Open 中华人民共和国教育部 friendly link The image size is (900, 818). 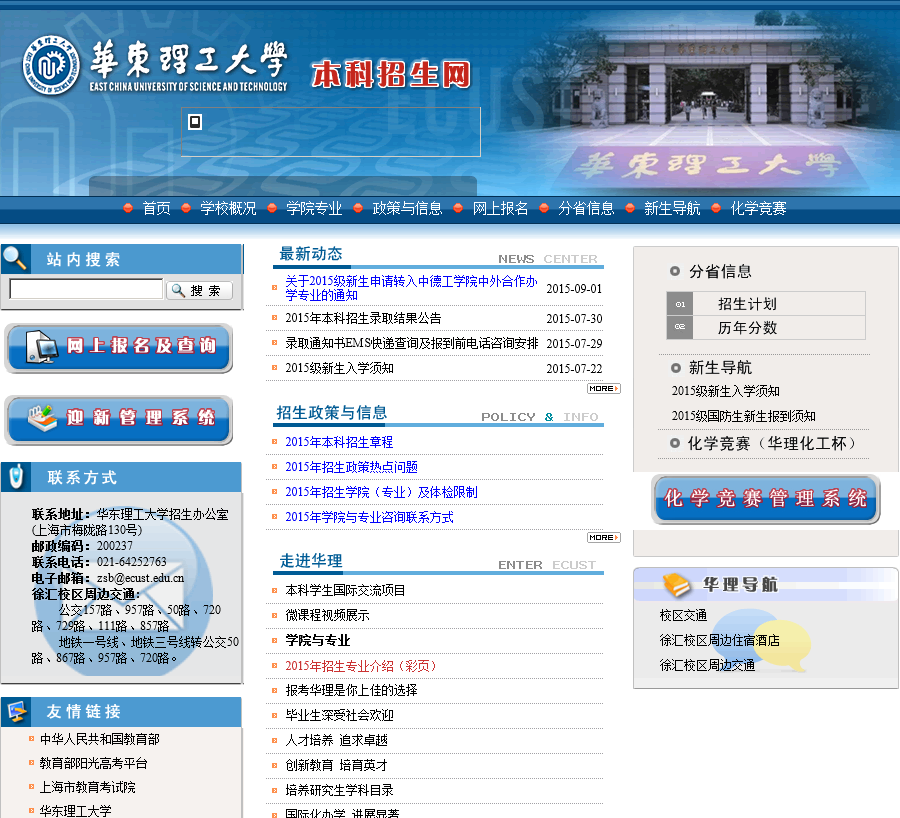point(99,739)
